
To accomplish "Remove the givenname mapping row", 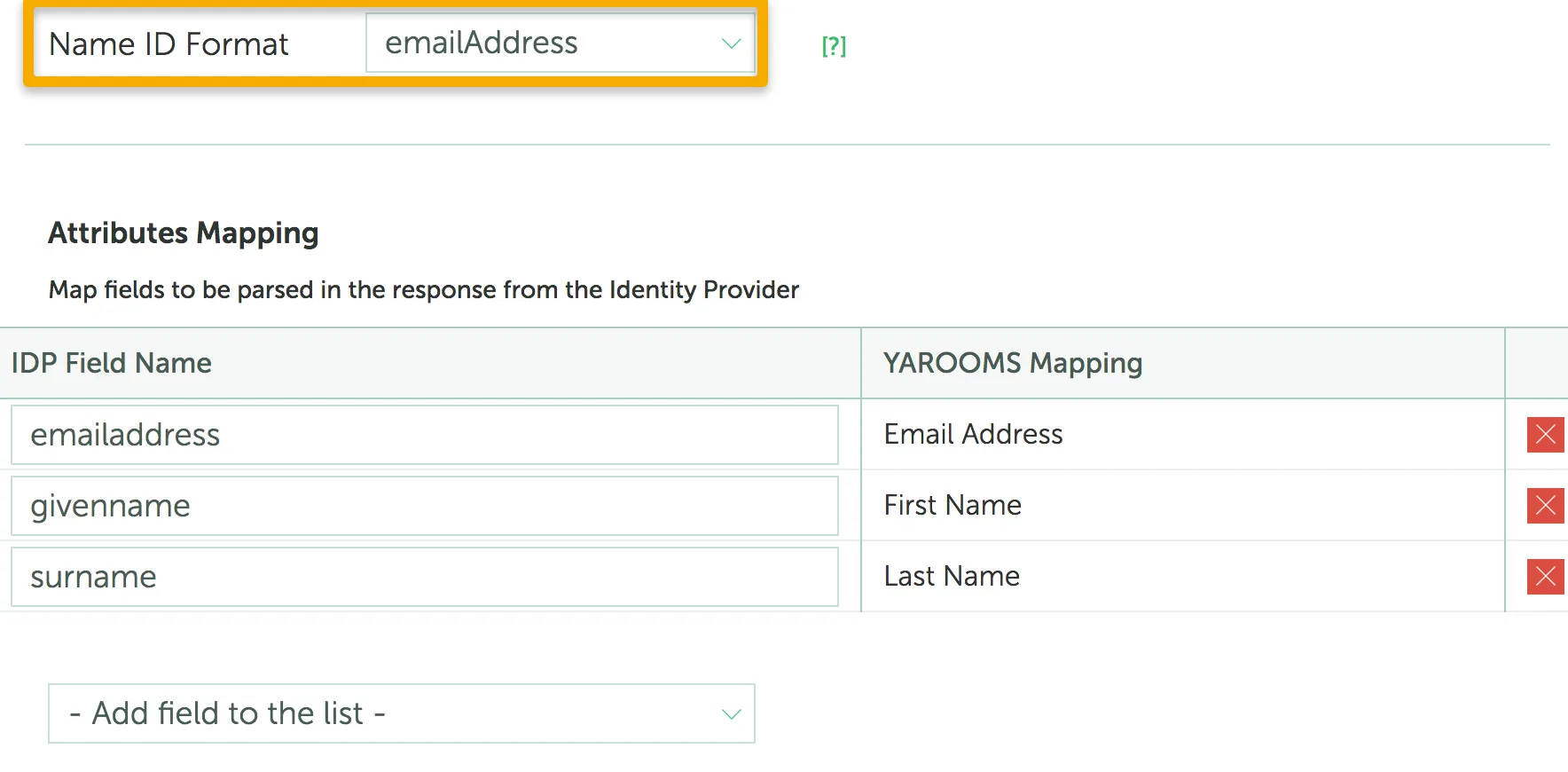I will coord(1545,506).
